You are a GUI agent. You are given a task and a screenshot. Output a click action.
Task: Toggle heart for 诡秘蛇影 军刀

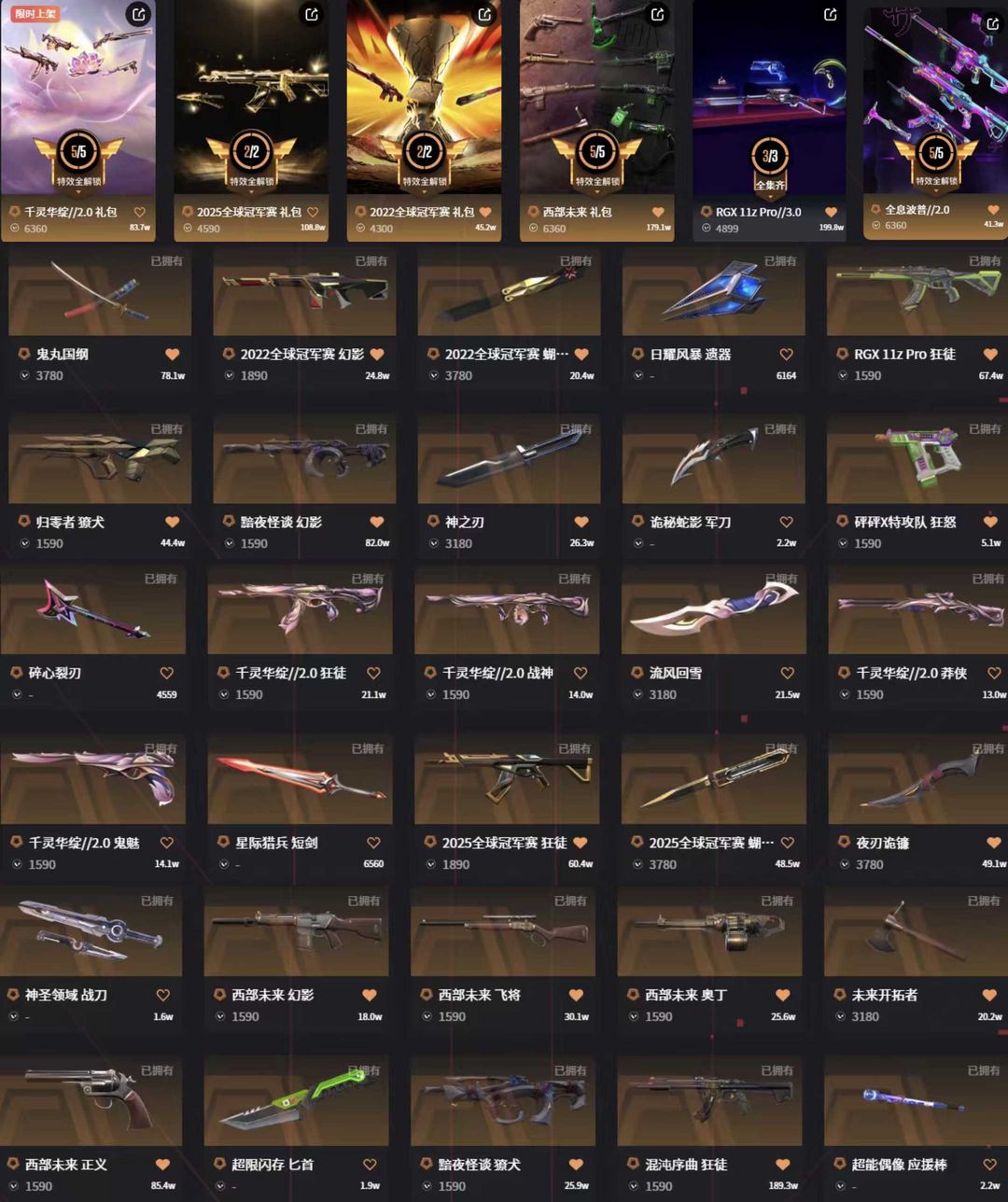pyautogui.click(x=786, y=522)
